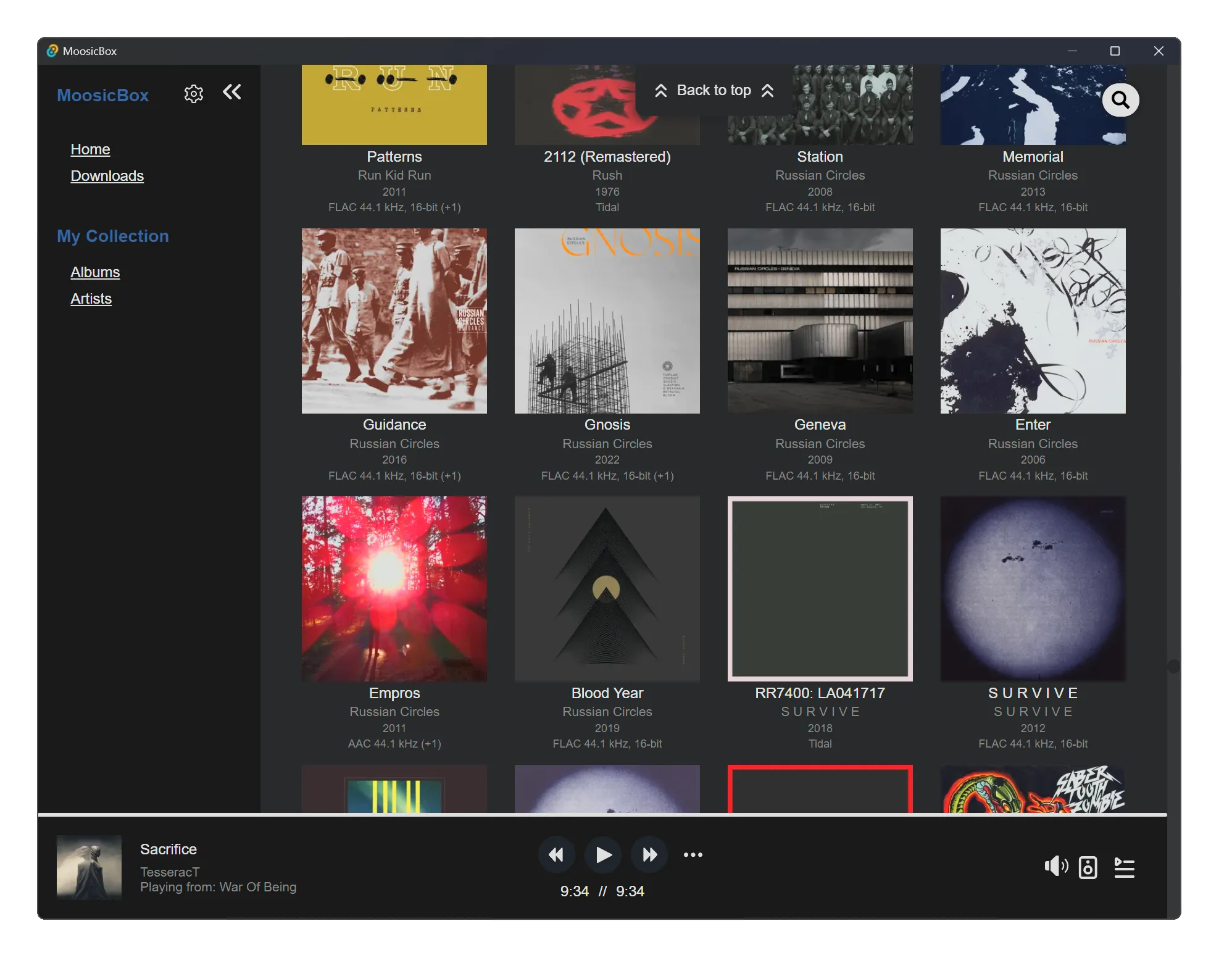Open the Saber Tooth Zombie album cover
The height and width of the screenshot is (971, 1232).
[1033, 789]
